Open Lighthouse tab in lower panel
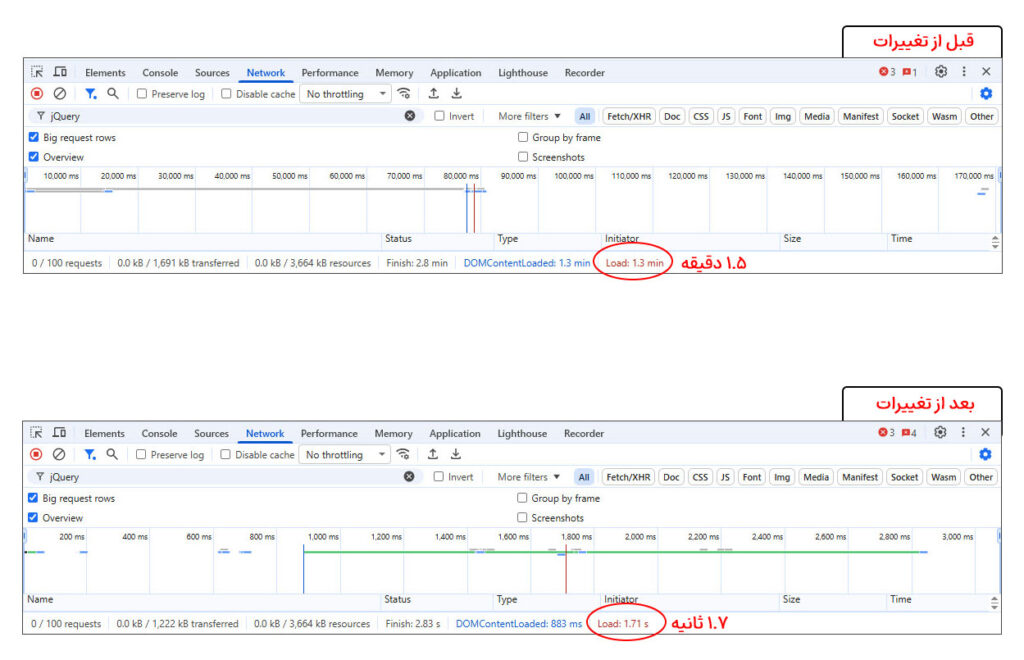The image size is (1024, 660). 522,434
